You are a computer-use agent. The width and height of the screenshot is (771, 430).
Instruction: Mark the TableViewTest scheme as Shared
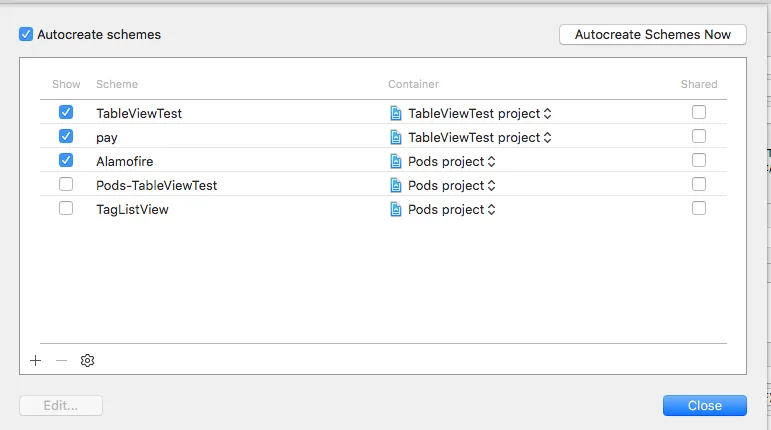pos(699,112)
